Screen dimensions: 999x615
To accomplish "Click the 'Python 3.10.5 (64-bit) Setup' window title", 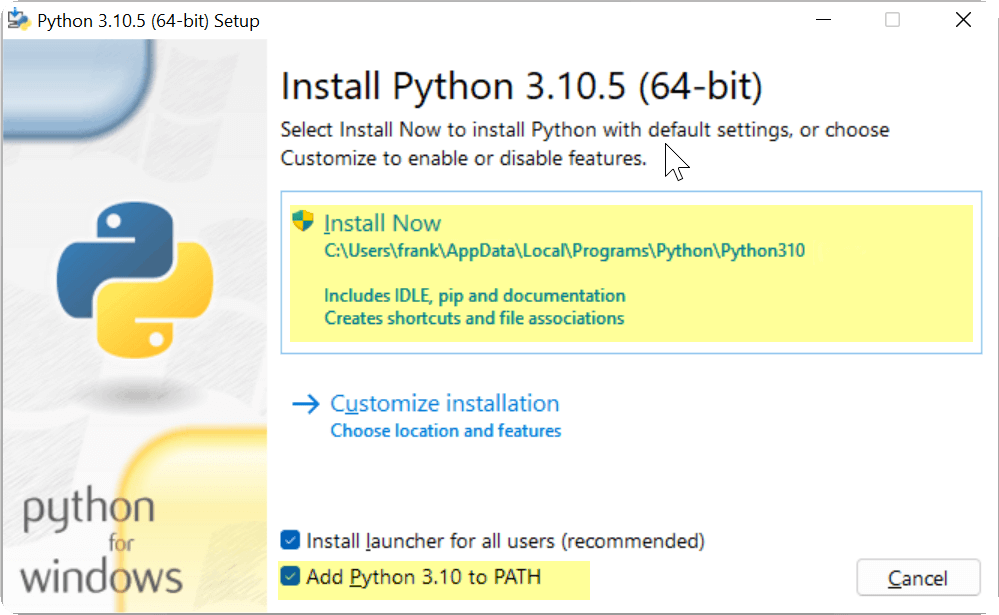I will 148,21.
